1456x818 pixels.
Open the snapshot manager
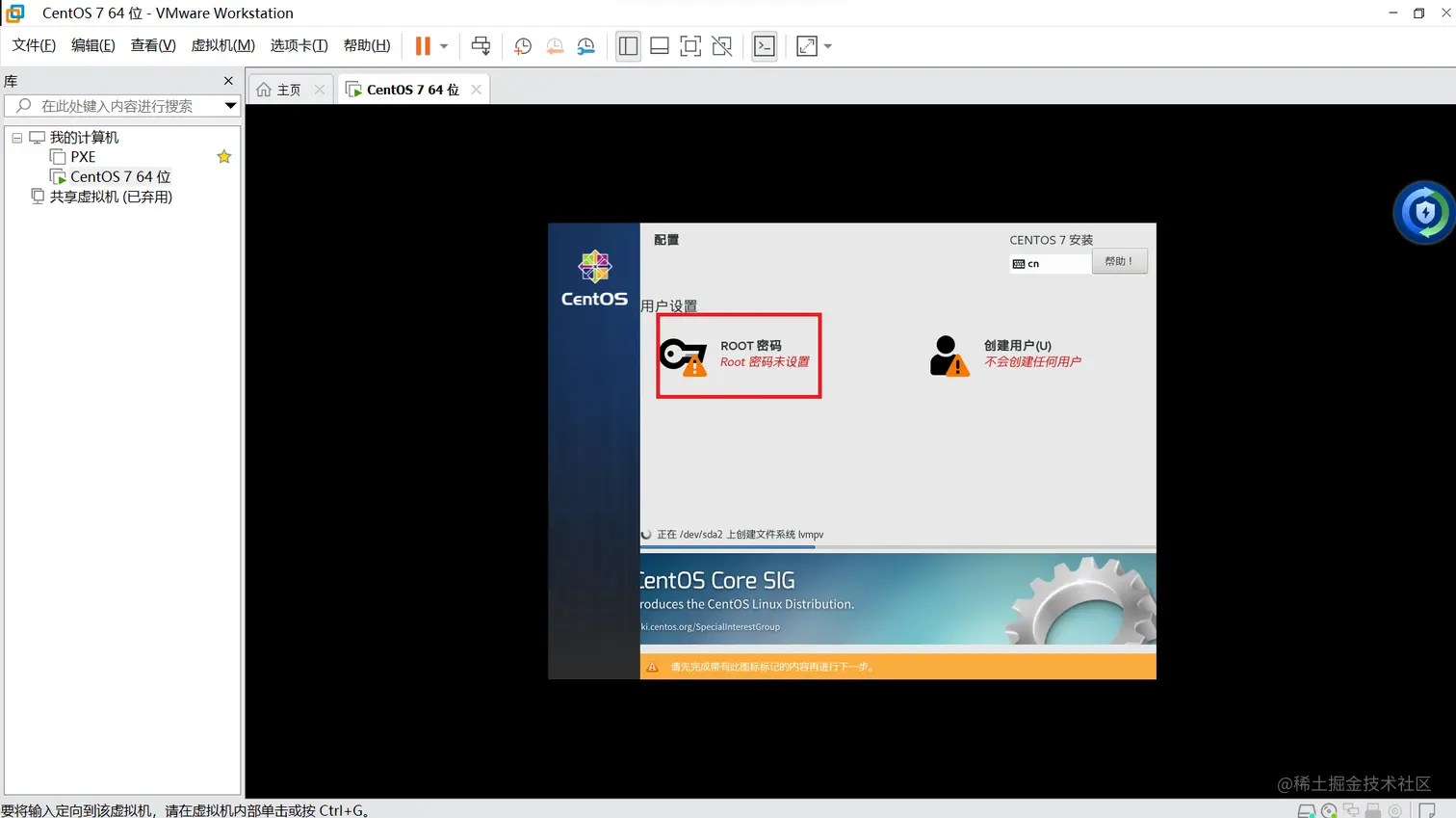585,46
